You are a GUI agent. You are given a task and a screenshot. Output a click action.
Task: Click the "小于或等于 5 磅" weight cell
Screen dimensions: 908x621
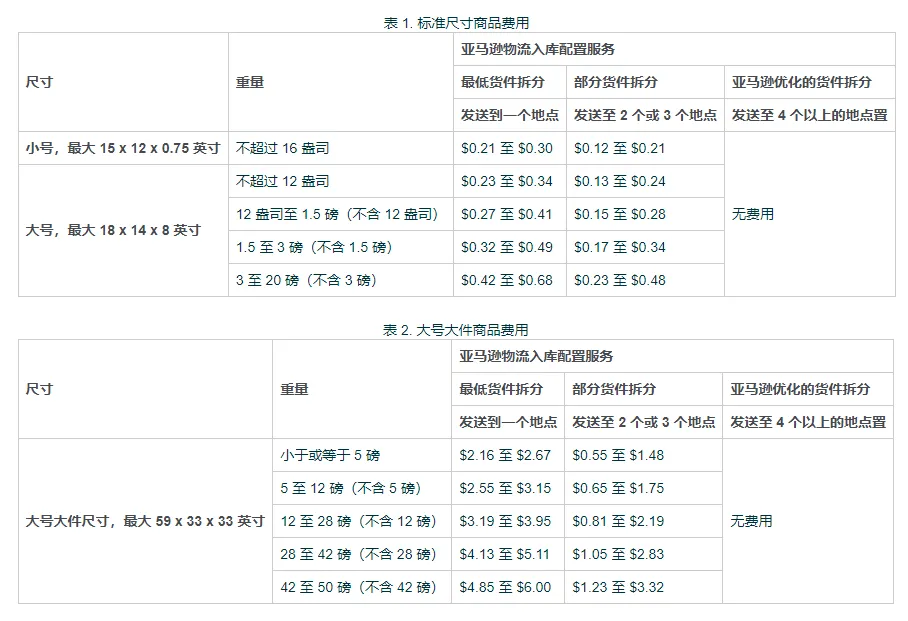click(330, 455)
